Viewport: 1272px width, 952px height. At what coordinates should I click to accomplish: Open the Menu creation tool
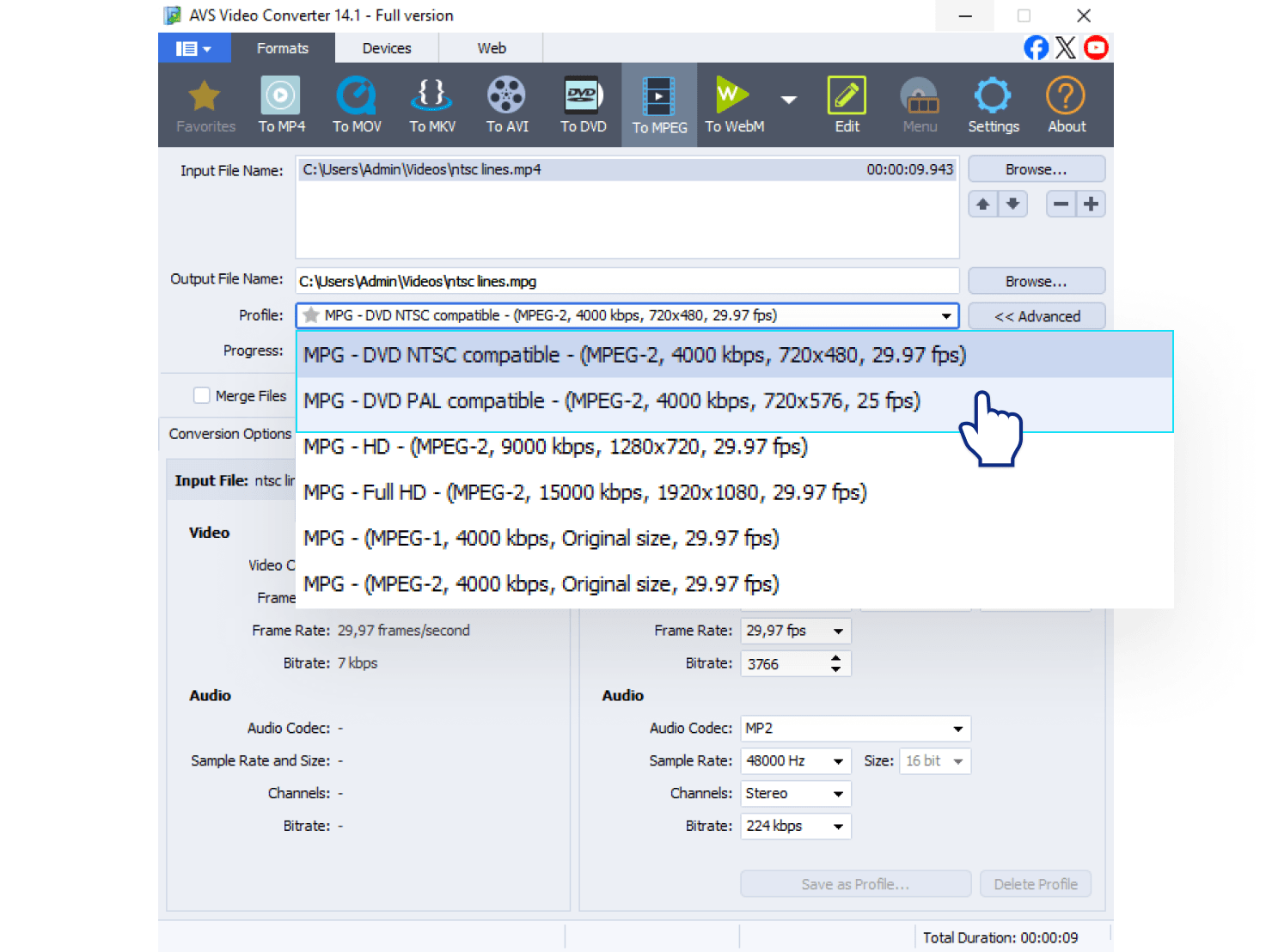919,103
